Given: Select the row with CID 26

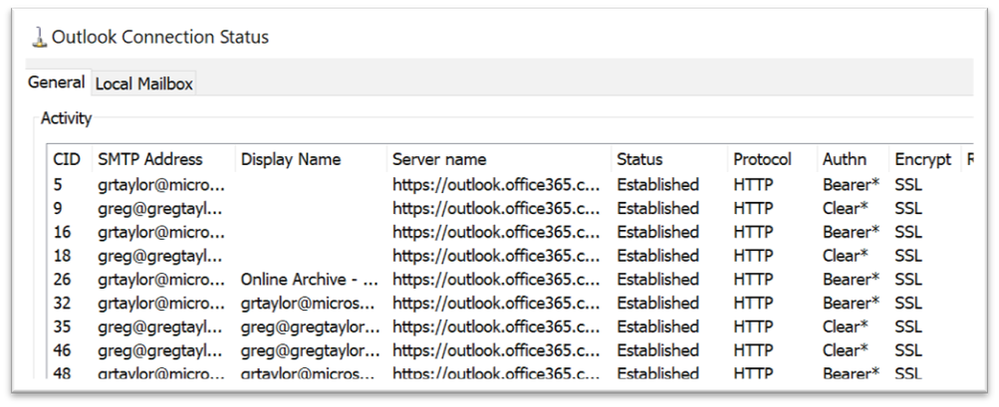Looking at the screenshot, I should (510, 279).
